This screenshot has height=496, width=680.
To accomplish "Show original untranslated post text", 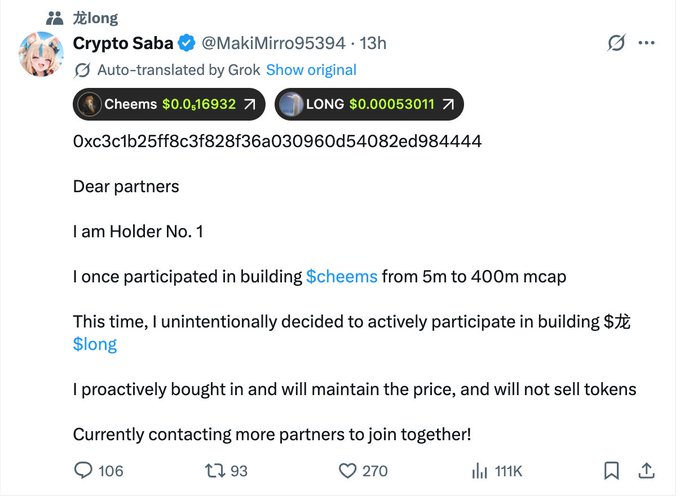I will coord(311,70).
